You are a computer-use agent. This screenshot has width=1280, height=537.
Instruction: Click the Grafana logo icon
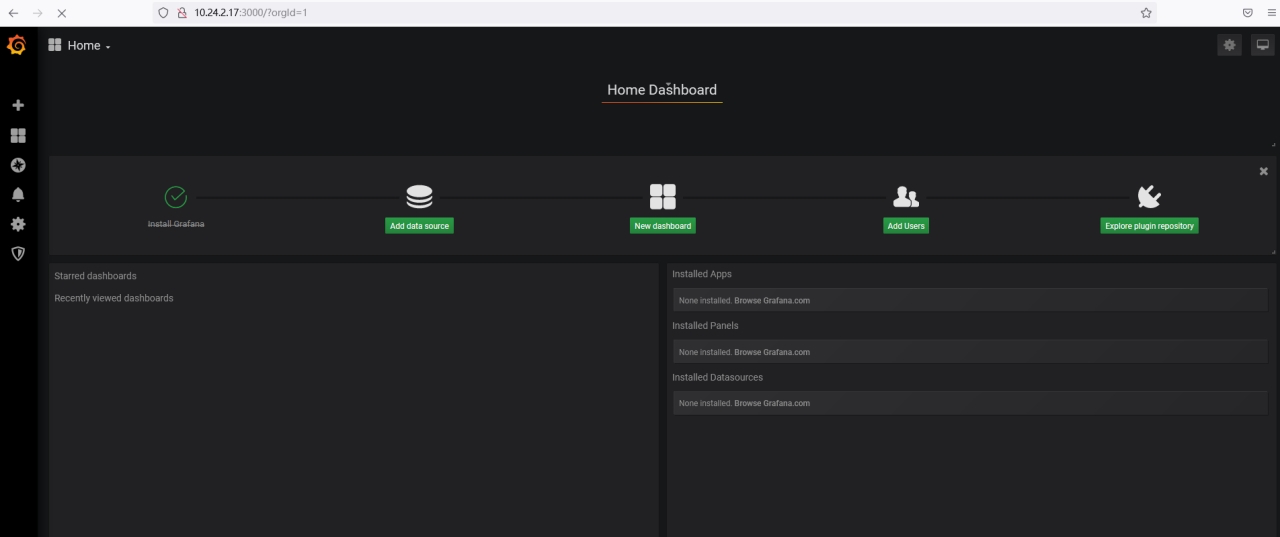click(17, 45)
